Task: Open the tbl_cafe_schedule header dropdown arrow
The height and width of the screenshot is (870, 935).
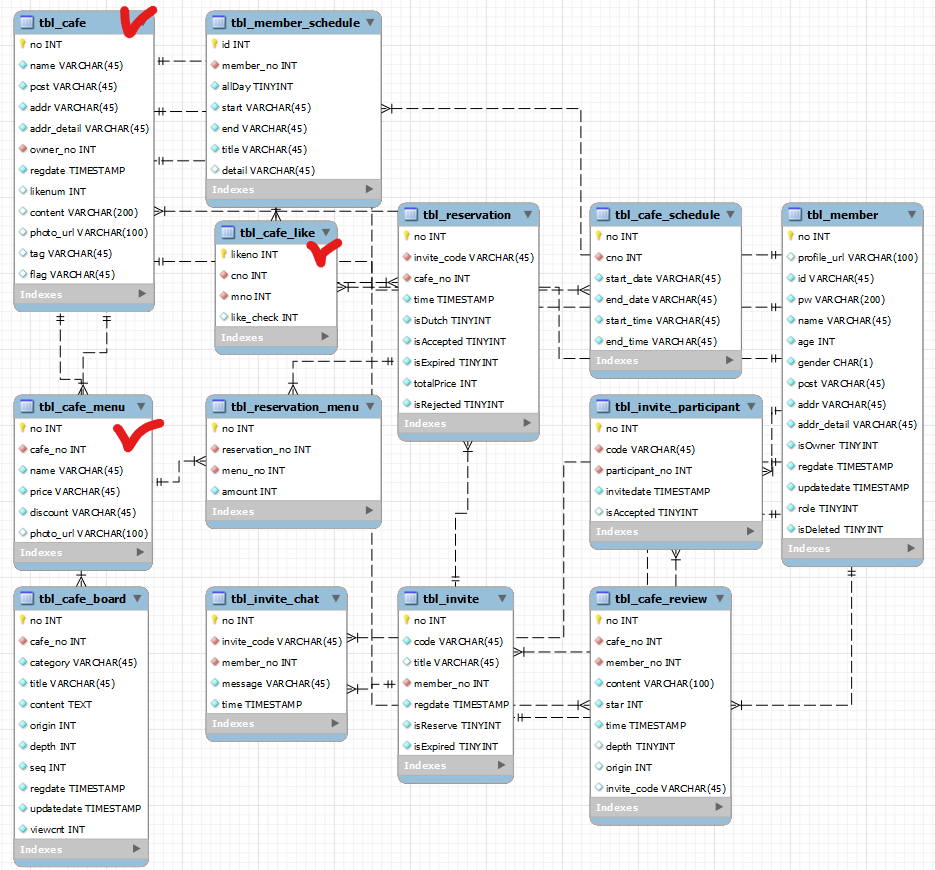Action: tap(729, 214)
